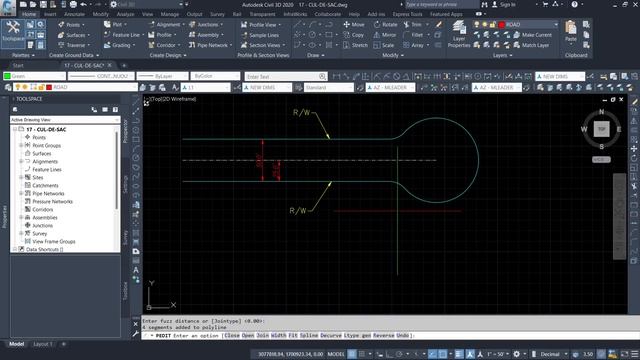Open the Insert ribbon tab
Viewport: 640px width, 360px height.
(50, 14)
